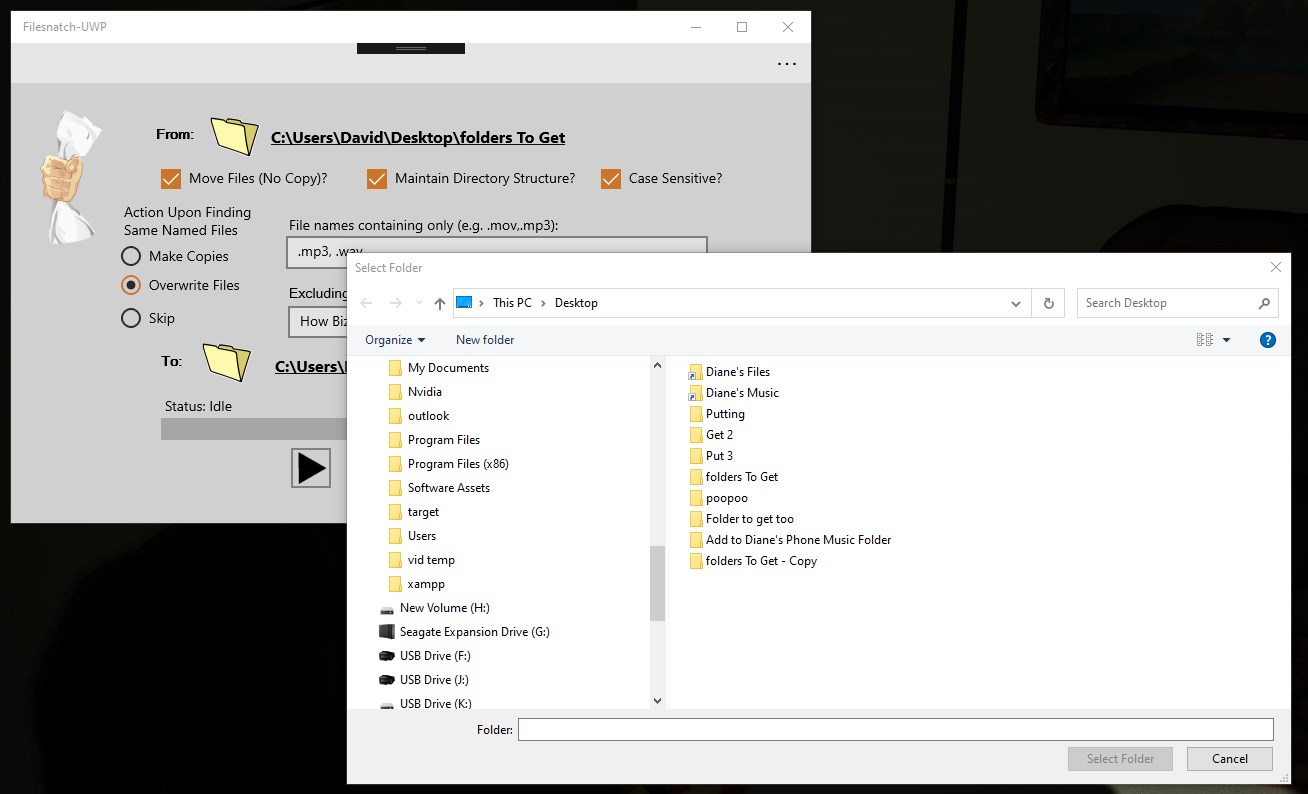Open the Organize dropdown menu

(x=395, y=340)
